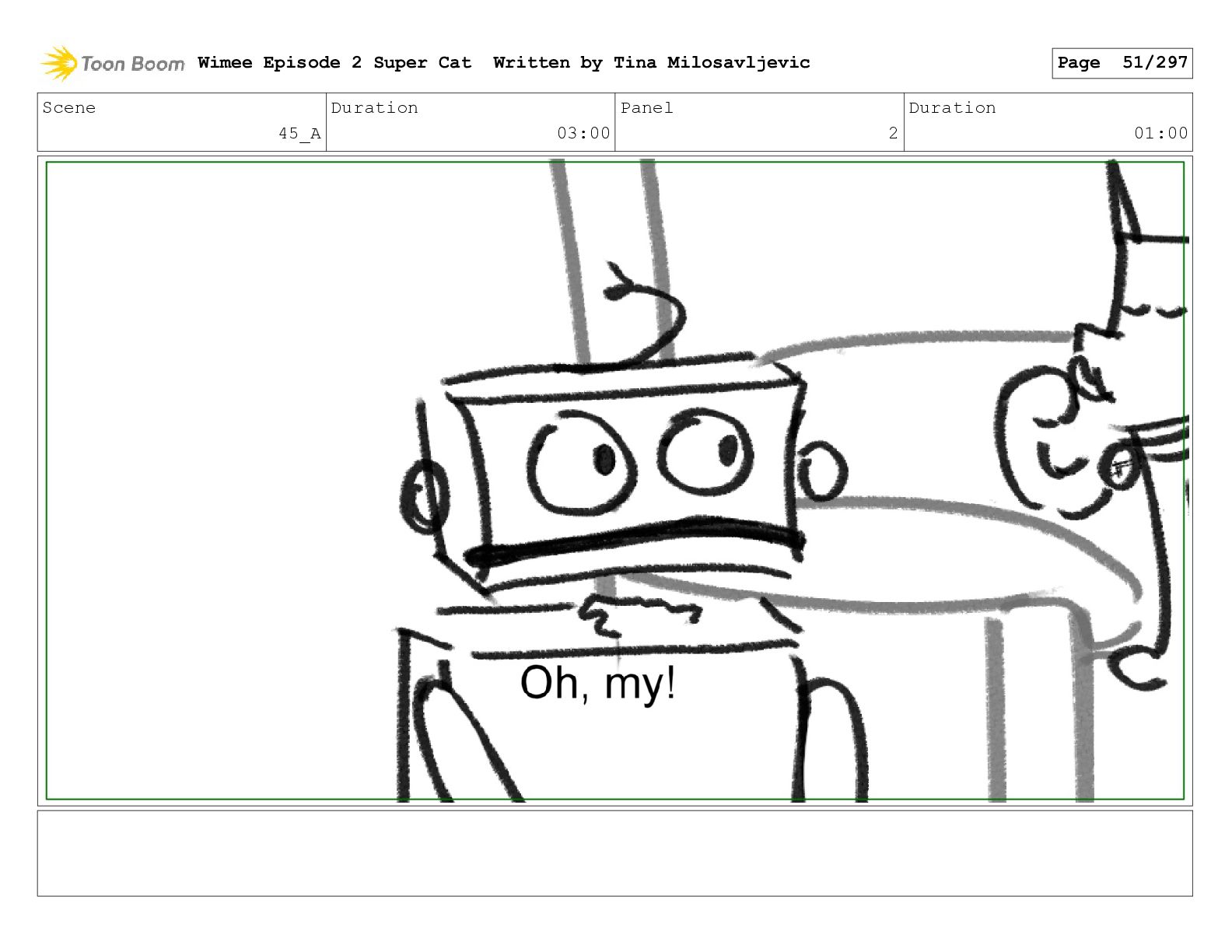
Task: Click the Toon Boom logo
Action: click(x=113, y=63)
